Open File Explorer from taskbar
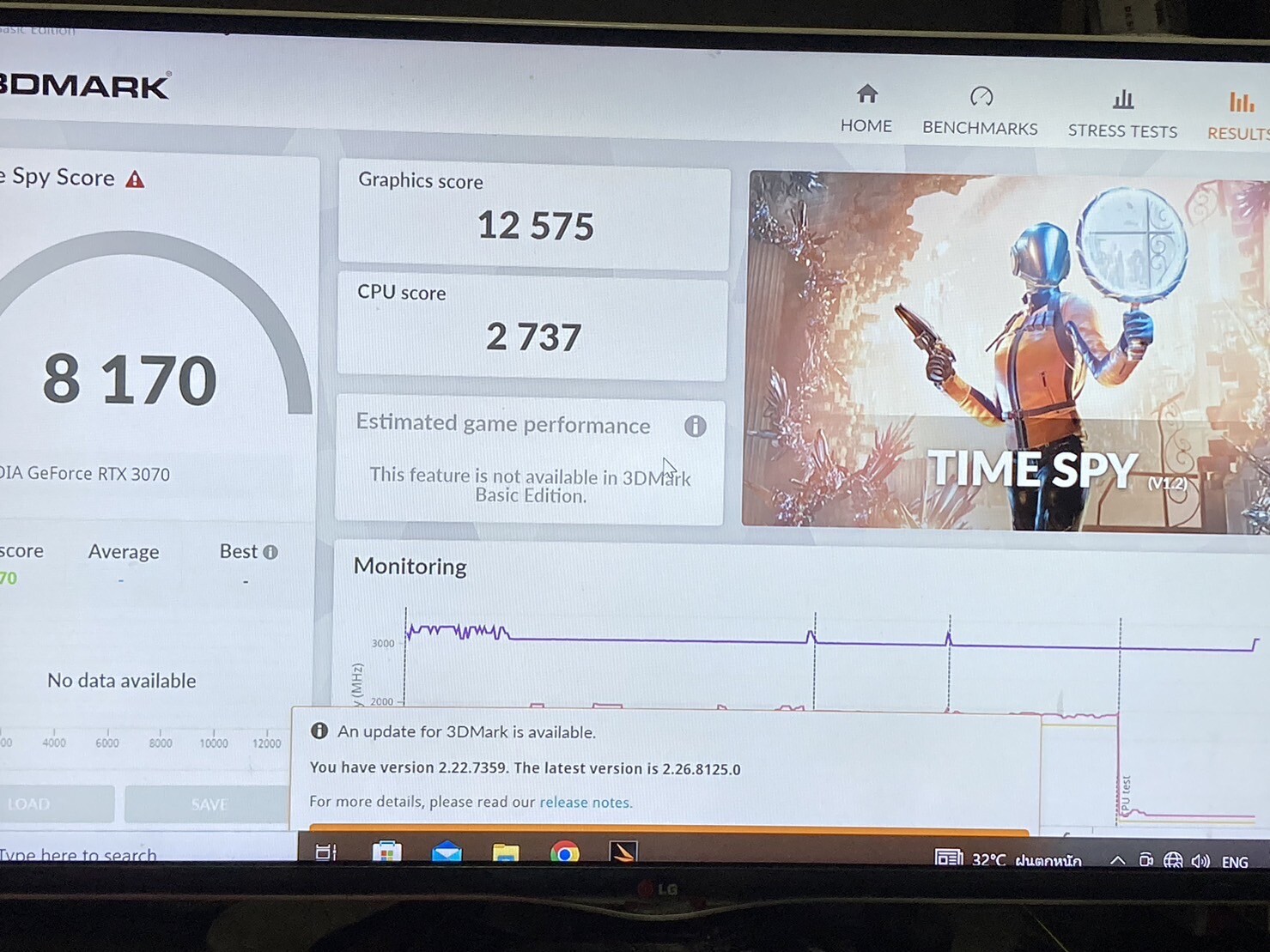Viewport: 1270px width, 952px height. (x=506, y=852)
